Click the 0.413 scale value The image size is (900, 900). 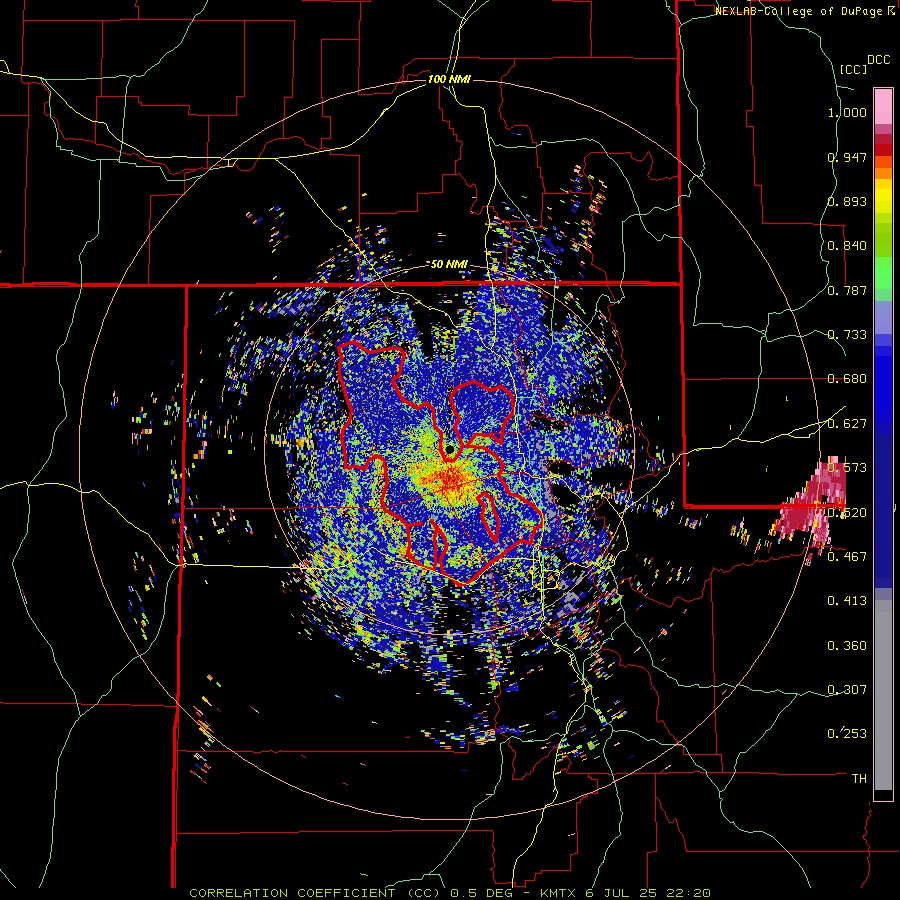pyautogui.click(x=847, y=601)
